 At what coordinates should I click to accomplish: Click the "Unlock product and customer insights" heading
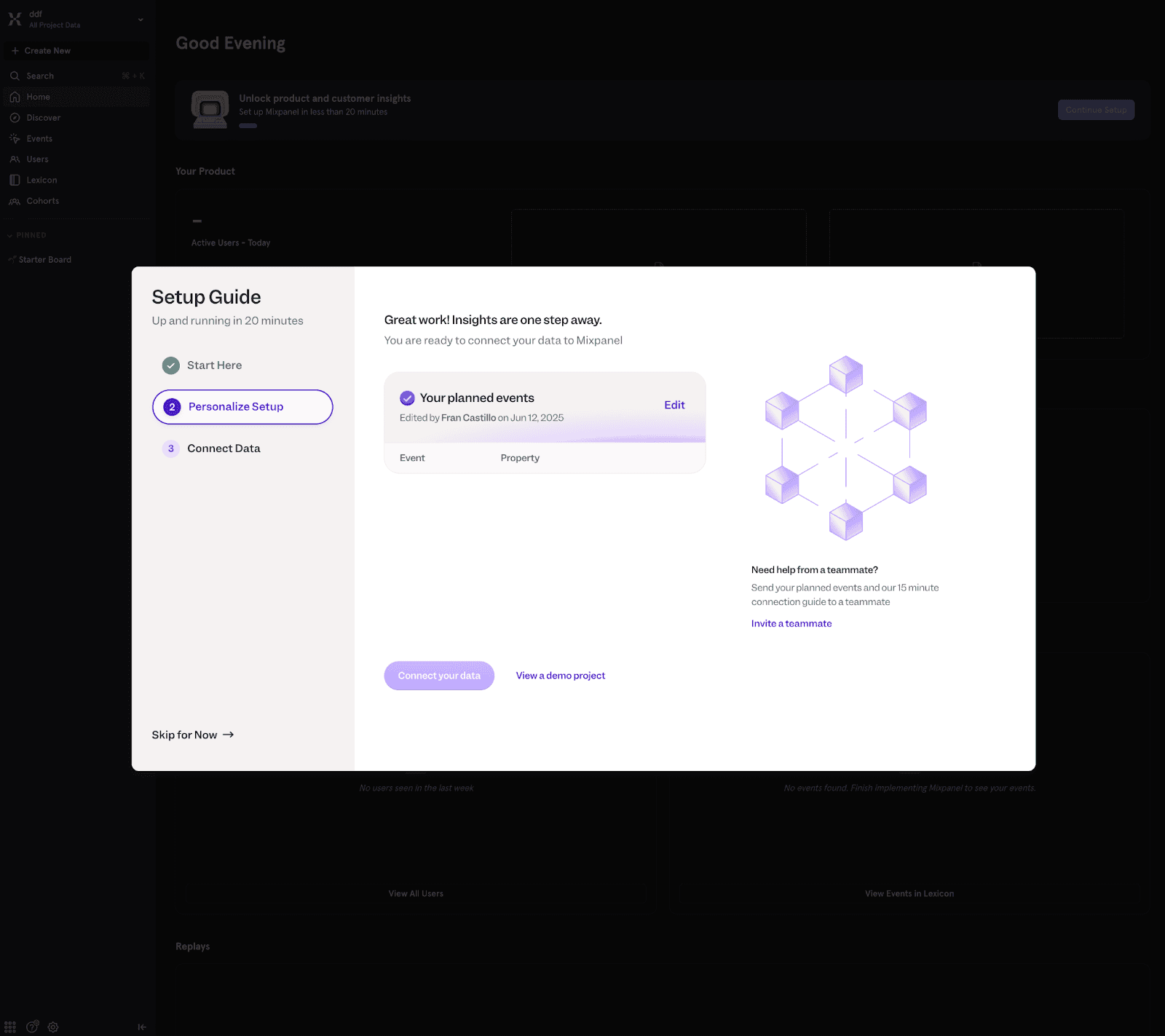(325, 98)
